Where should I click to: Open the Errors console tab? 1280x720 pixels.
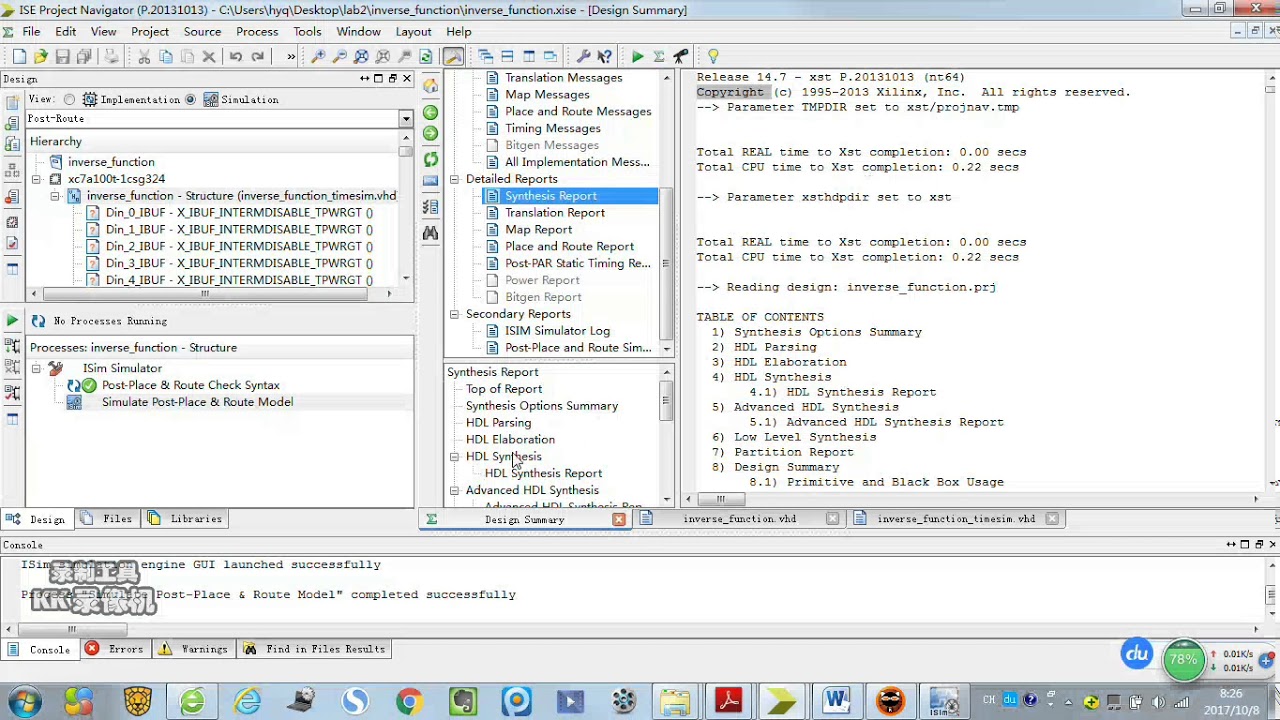[114, 649]
